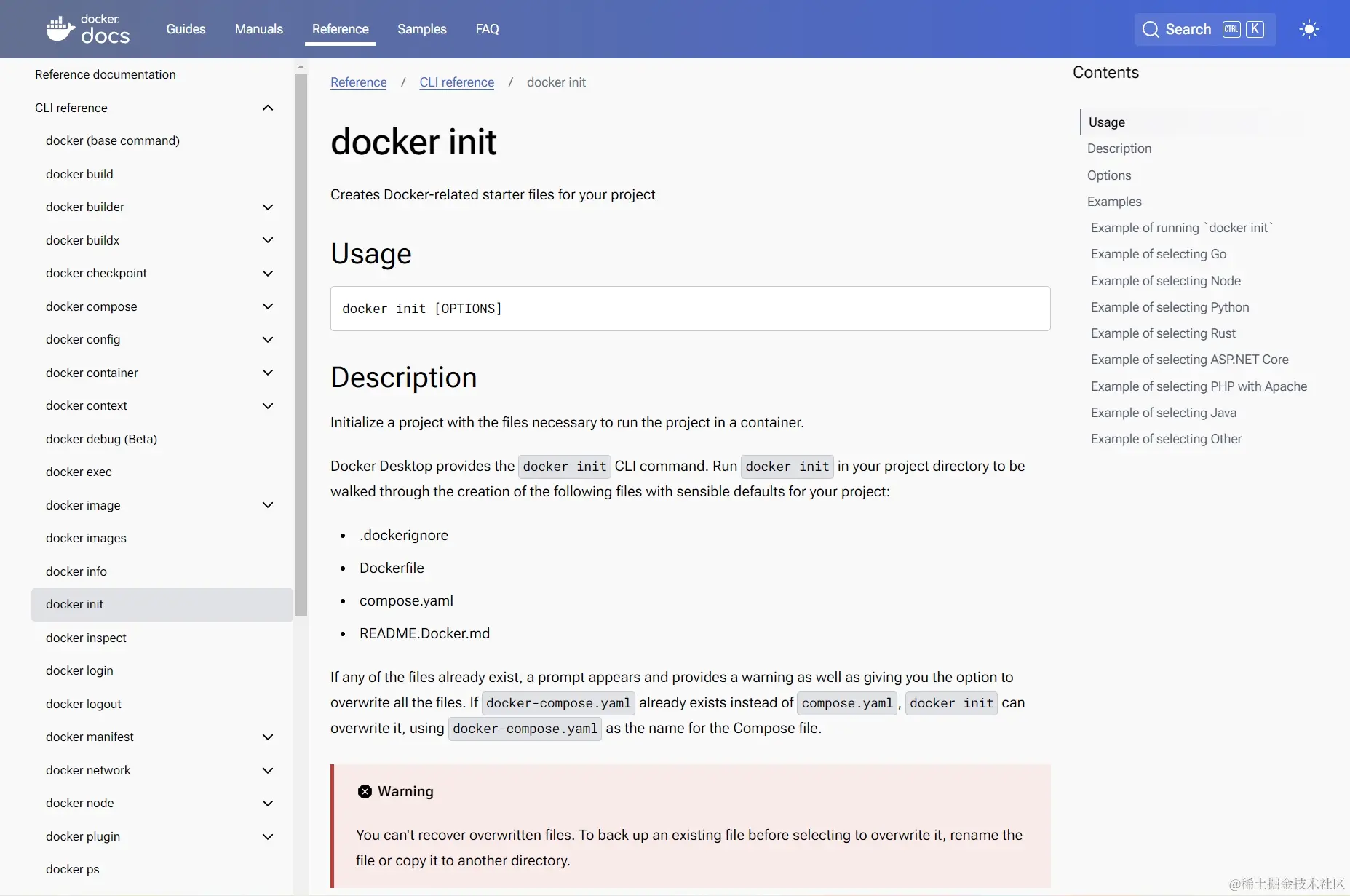Open docker info page
This screenshot has width=1350, height=896.
click(x=76, y=571)
